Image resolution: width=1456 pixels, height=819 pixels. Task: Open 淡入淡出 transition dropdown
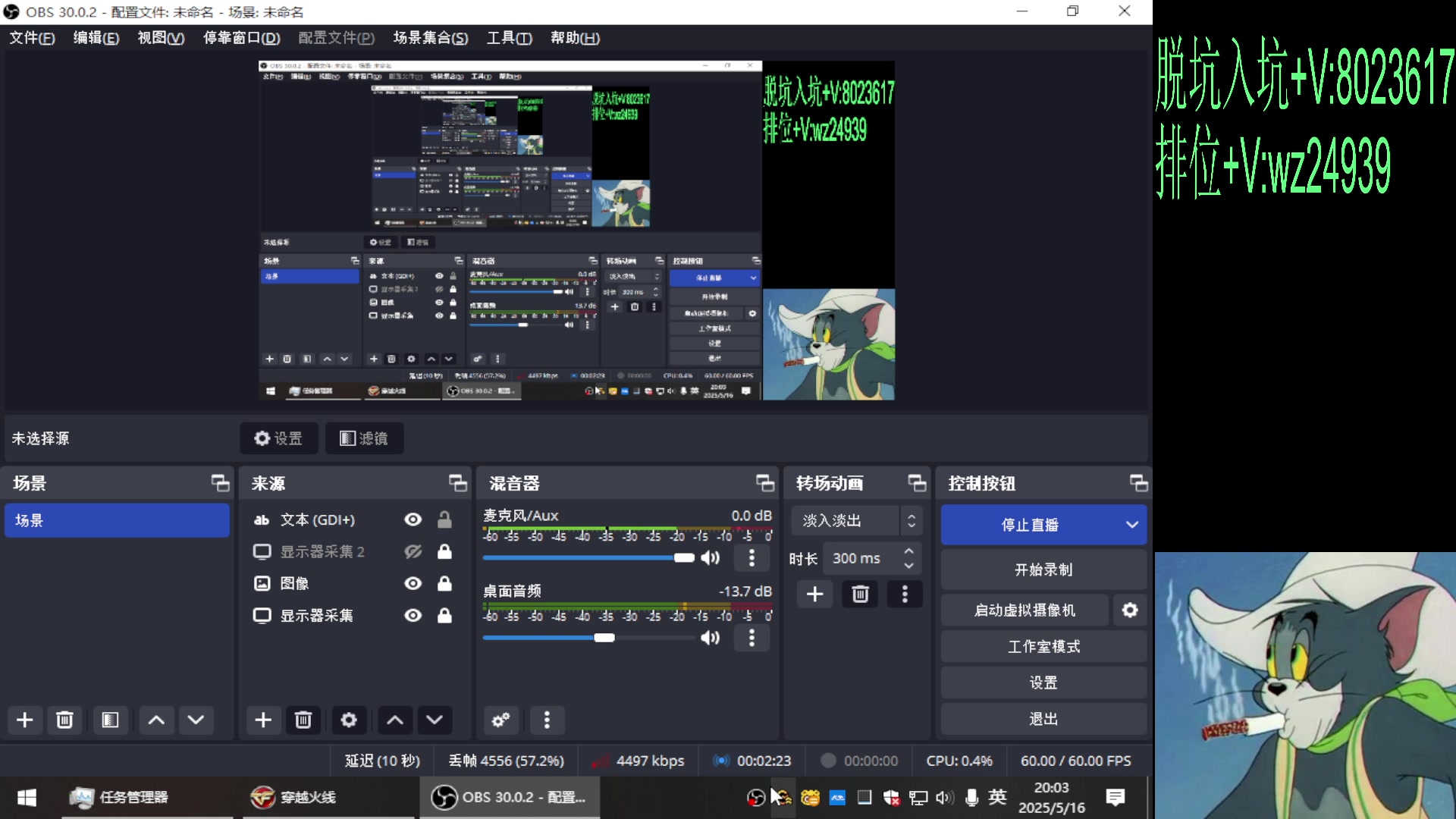pyautogui.click(x=857, y=520)
